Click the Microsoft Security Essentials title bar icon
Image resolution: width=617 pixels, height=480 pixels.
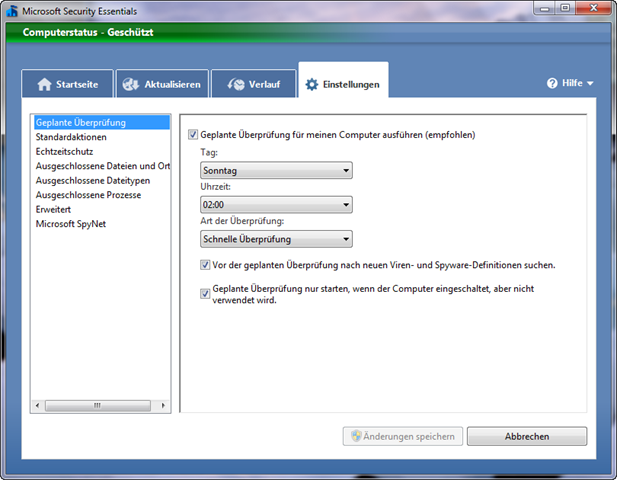11,10
